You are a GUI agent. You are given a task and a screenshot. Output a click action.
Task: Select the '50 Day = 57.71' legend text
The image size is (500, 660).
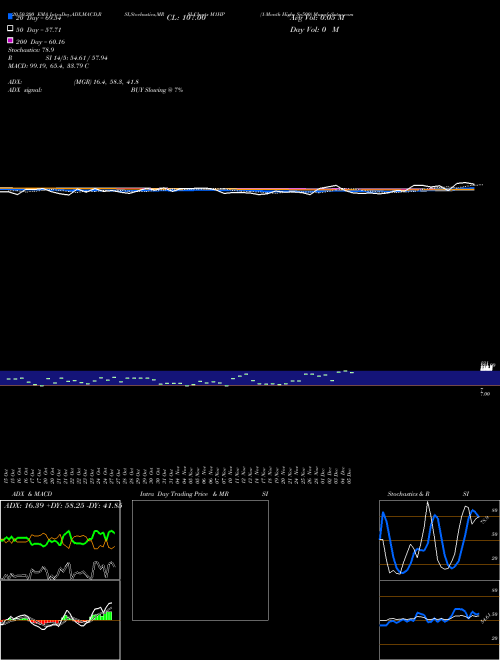(39, 30)
